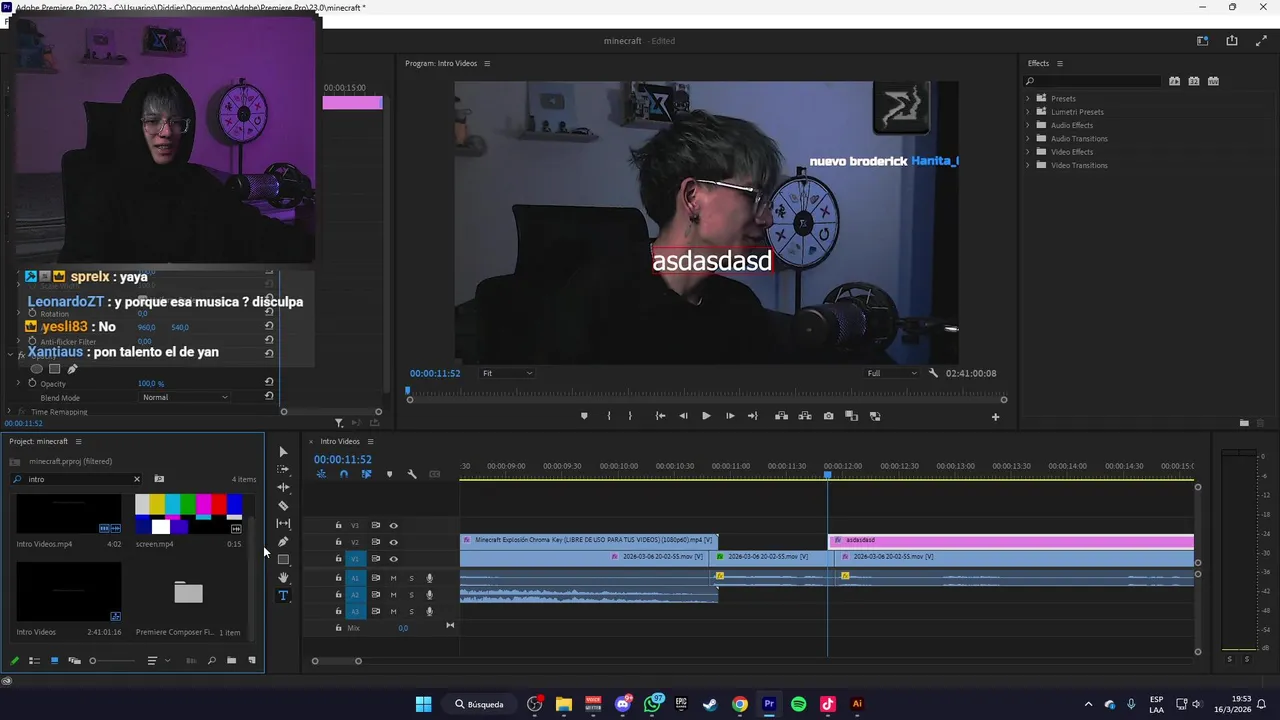This screenshot has width=1280, height=720.
Task: Expand Audio Effects folder
Action: [1027, 125]
